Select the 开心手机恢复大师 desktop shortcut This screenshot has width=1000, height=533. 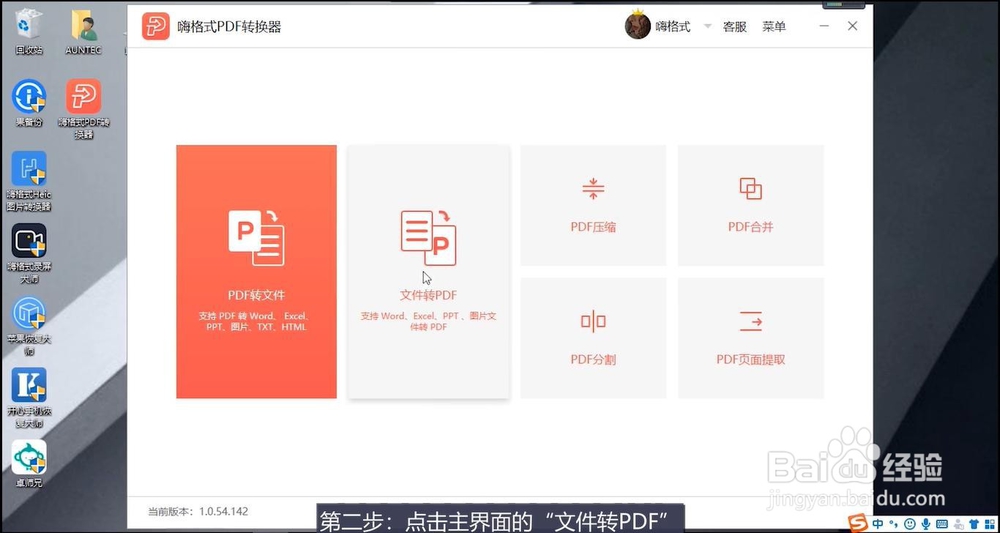click(29, 398)
